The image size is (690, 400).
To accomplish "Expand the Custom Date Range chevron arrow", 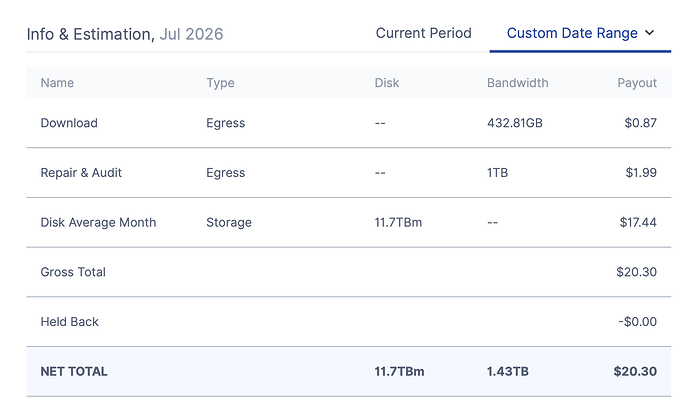I will pos(650,33).
